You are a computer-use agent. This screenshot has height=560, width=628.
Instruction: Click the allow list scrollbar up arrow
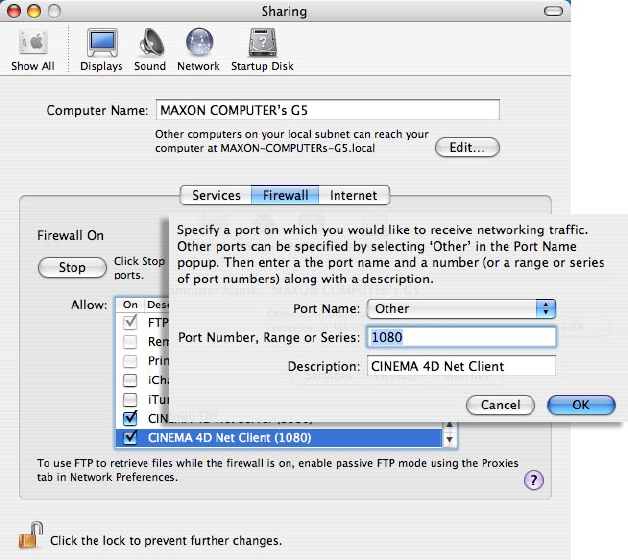point(449,425)
